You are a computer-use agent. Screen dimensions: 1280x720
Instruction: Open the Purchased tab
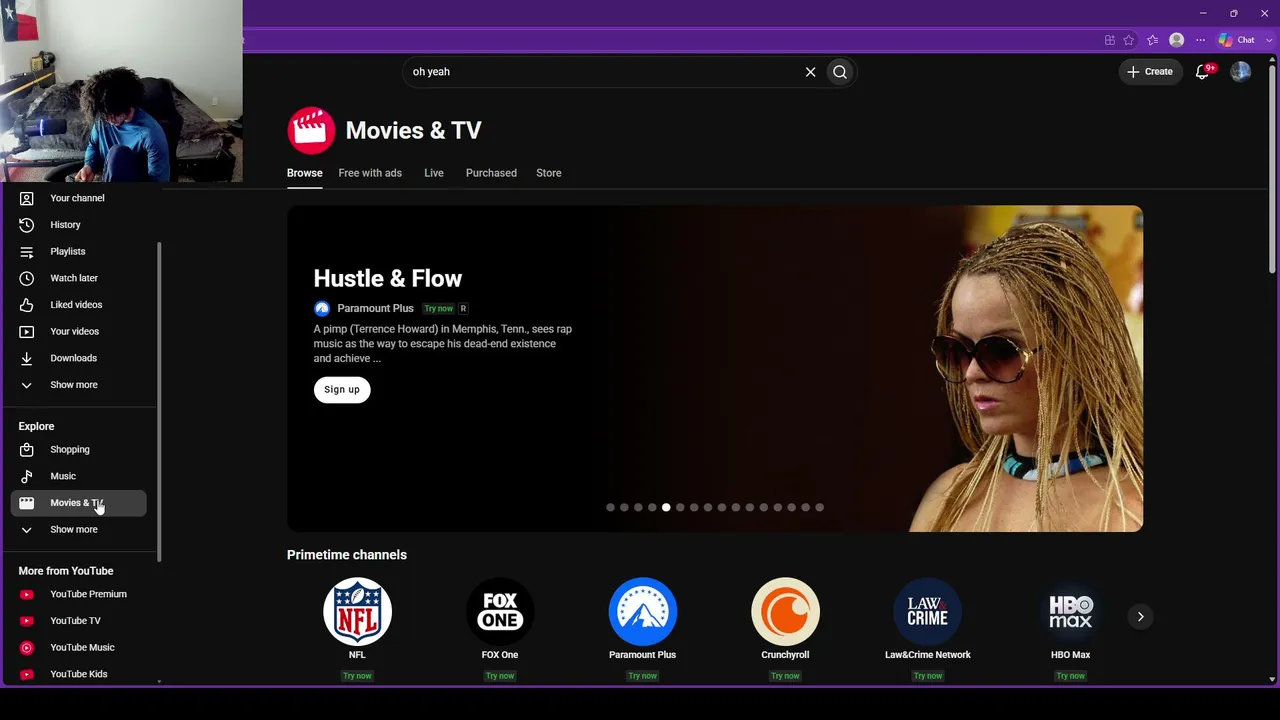pos(491,173)
